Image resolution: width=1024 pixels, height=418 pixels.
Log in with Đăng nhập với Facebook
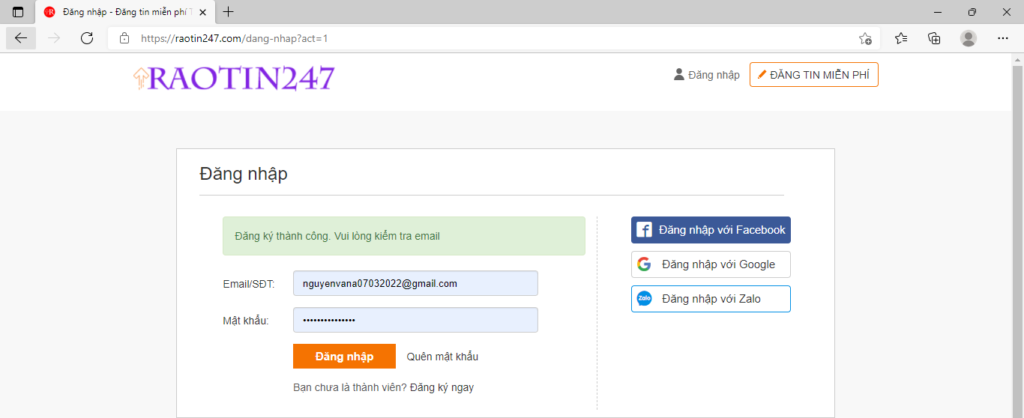pos(711,230)
